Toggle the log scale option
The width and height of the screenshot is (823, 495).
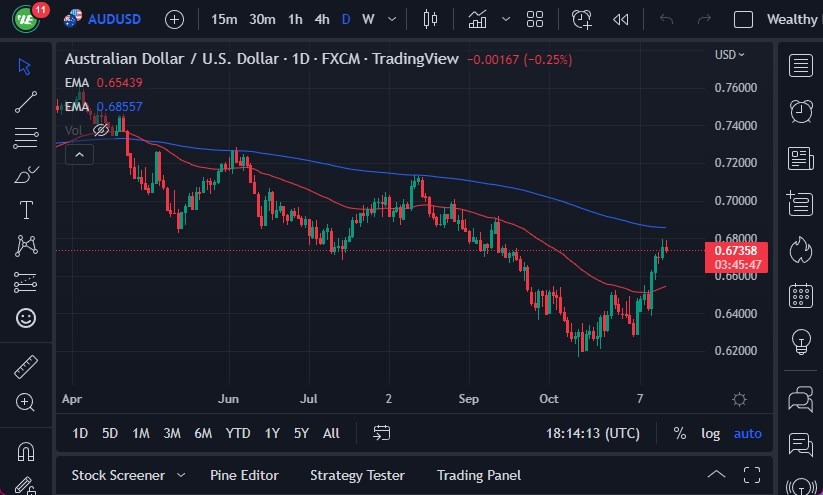(x=710, y=433)
